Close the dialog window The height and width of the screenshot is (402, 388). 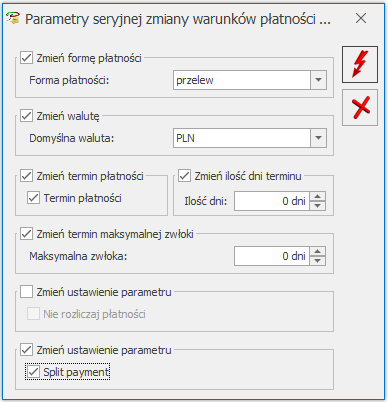click(361, 18)
